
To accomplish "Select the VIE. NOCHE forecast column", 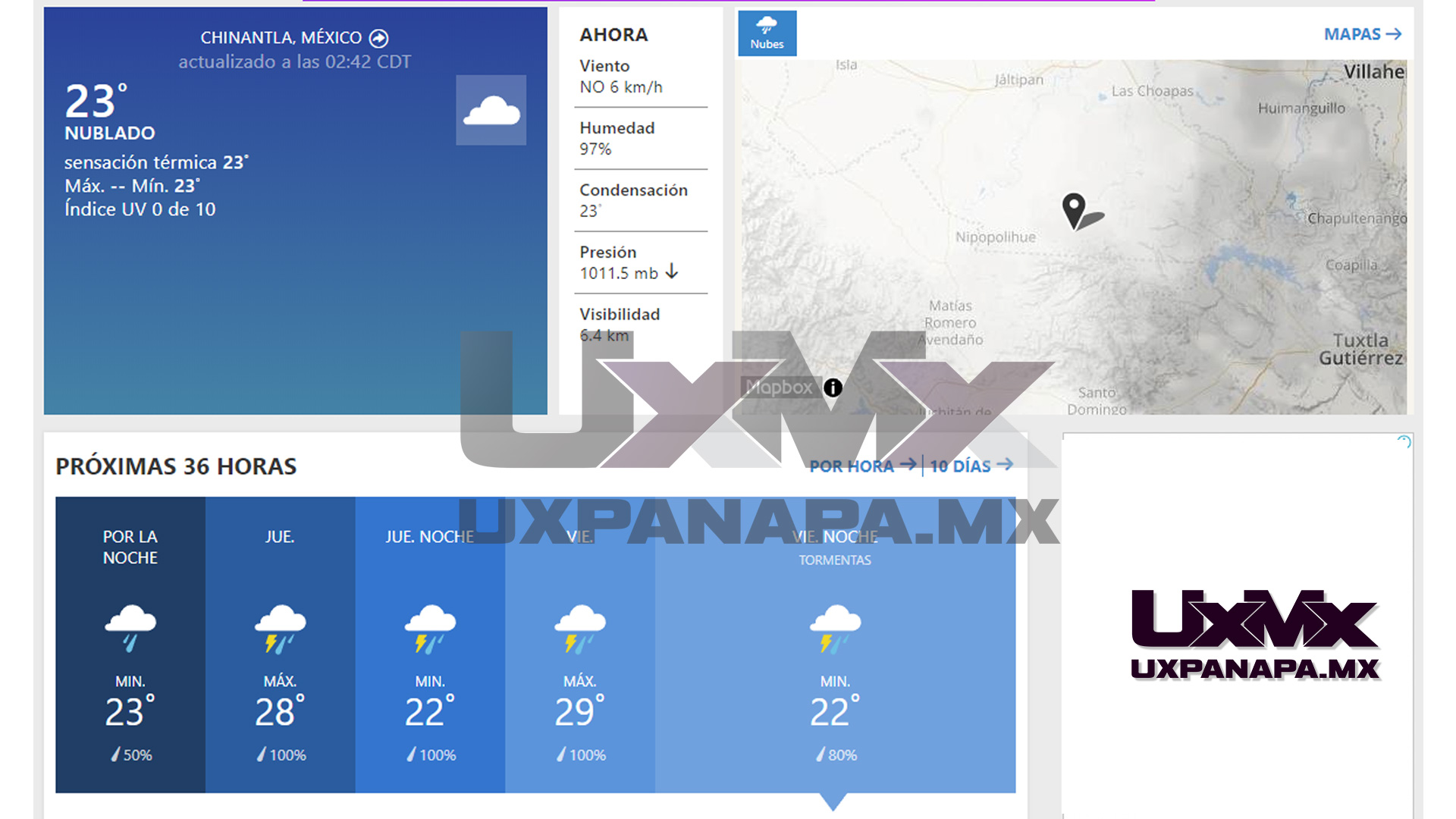I will tap(835, 645).
